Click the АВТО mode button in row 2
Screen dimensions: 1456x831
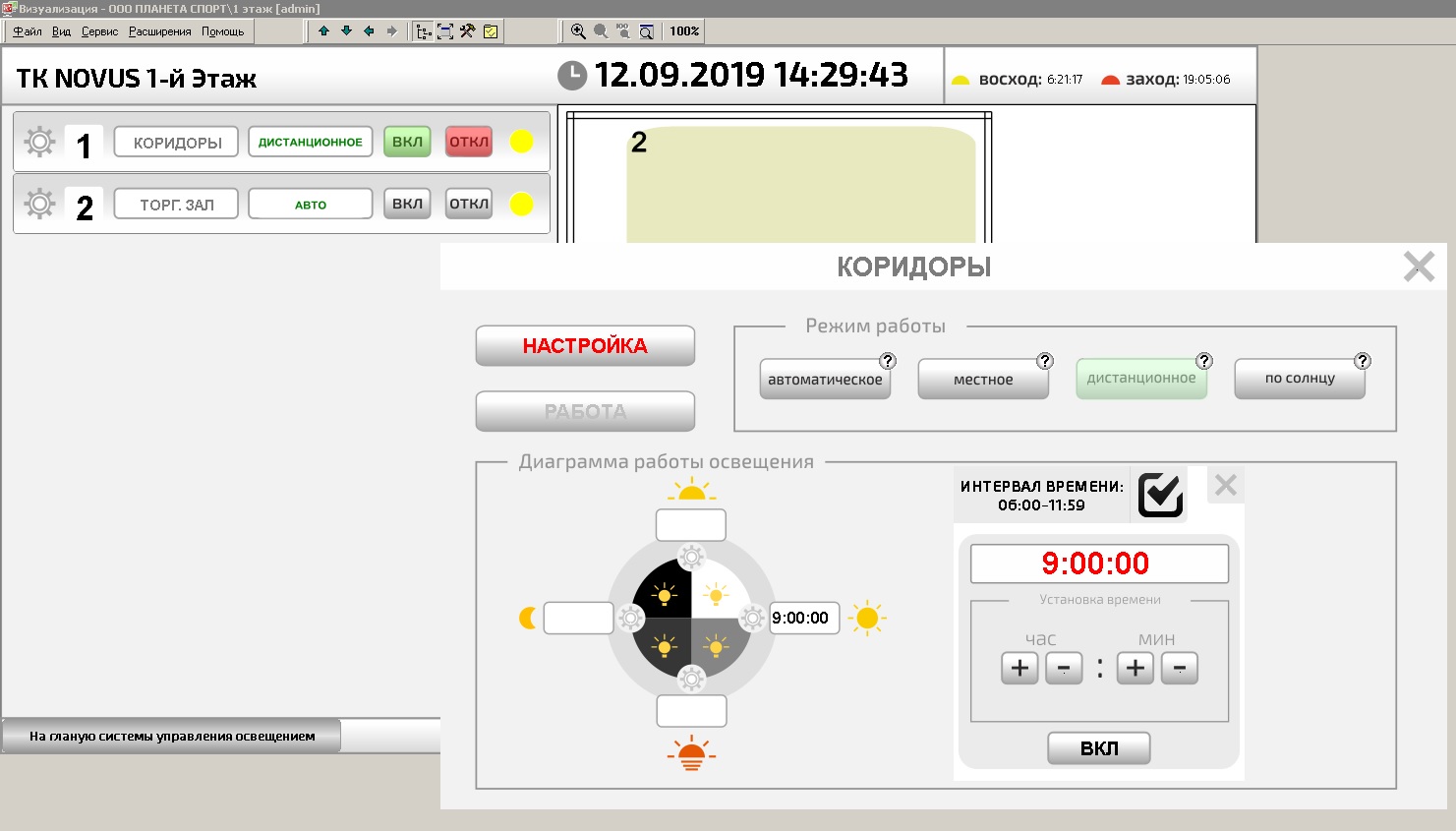pyautogui.click(x=311, y=204)
